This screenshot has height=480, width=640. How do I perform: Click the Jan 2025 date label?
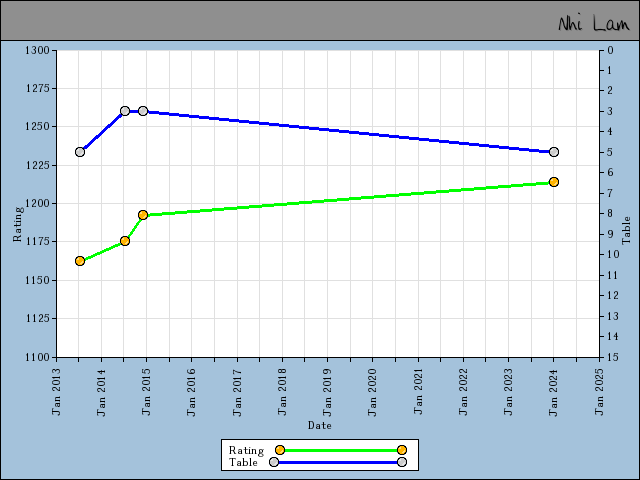click(x=599, y=392)
